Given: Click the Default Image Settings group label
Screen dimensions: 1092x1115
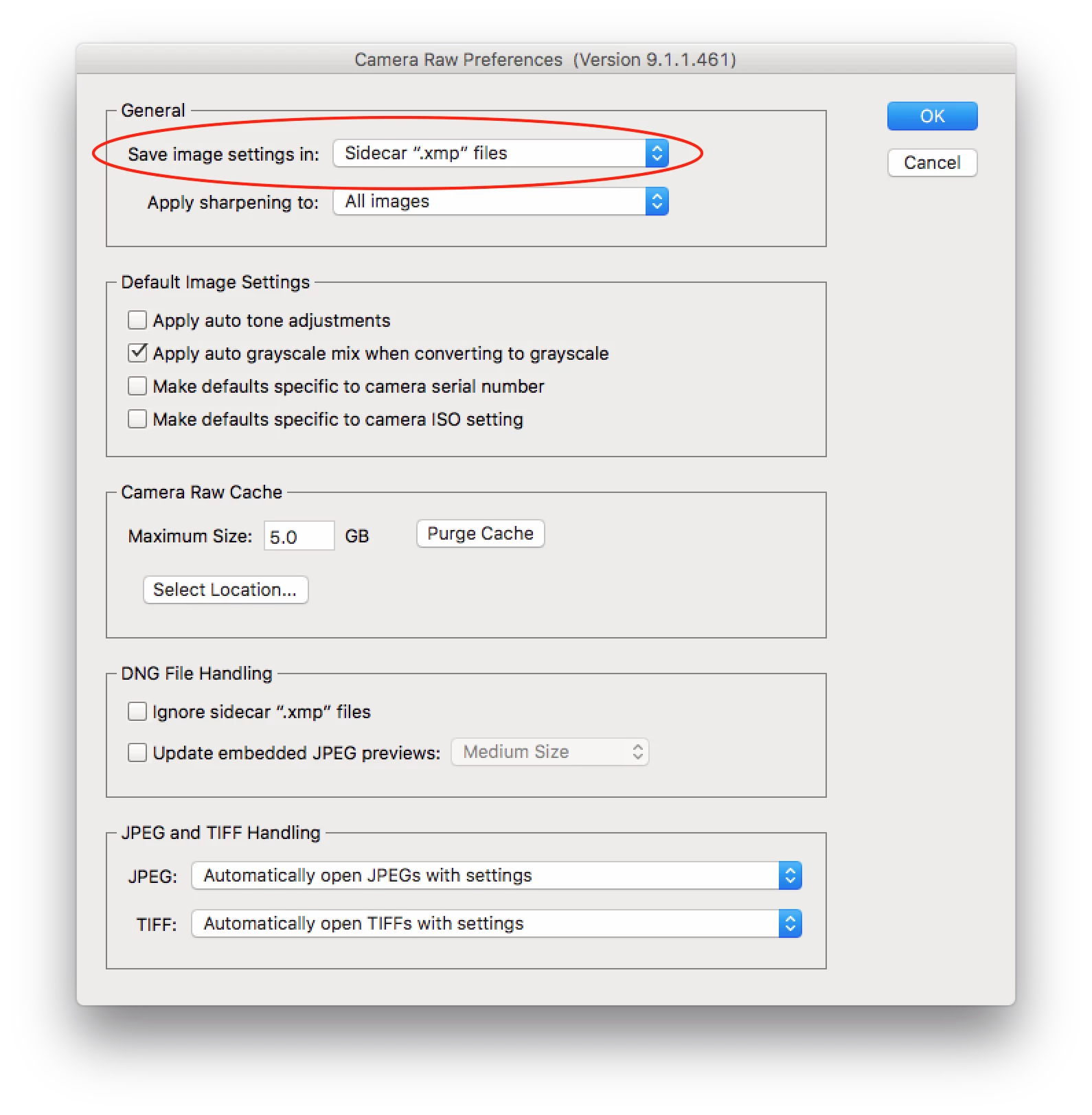Looking at the screenshot, I should click(x=216, y=282).
